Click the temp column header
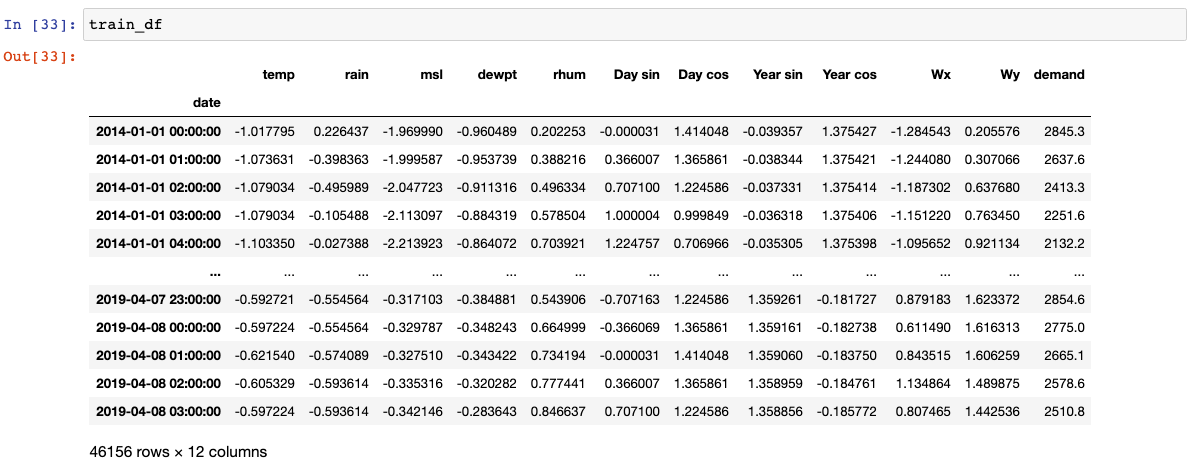Screen dimensions: 1194x470 coord(279,75)
